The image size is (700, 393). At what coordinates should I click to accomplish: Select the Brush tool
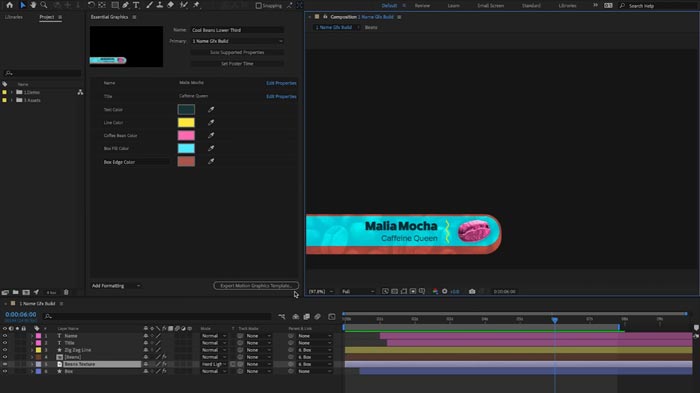click(149, 5)
